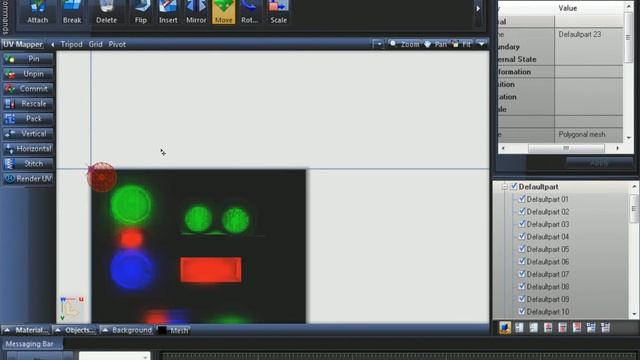Open the Pivot menu item
Screen dimensions: 640x360
[x=117, y=44]
